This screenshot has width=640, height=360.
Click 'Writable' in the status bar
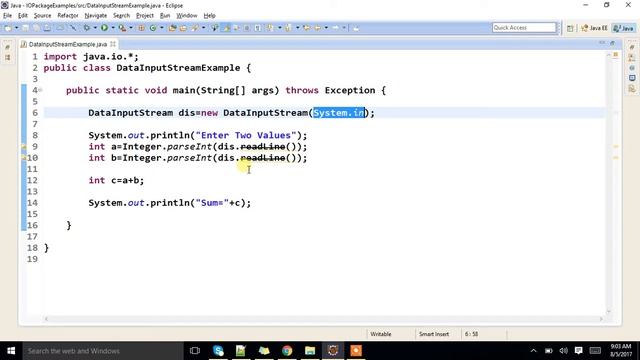380,334
